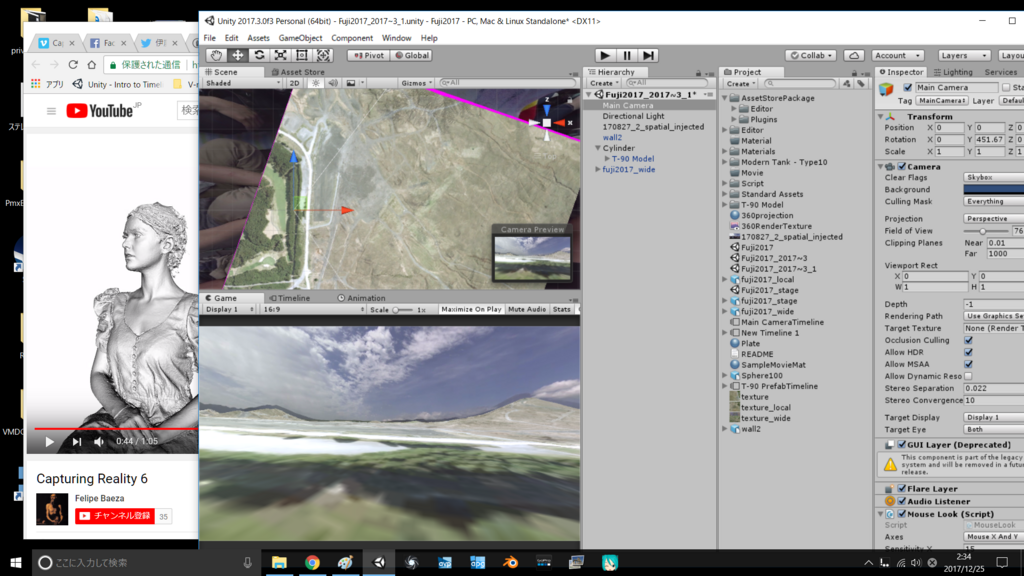Toggle Occlusion Culling checkbox
This screenshot has height=576, width=1024.
[x=968, y=340]
